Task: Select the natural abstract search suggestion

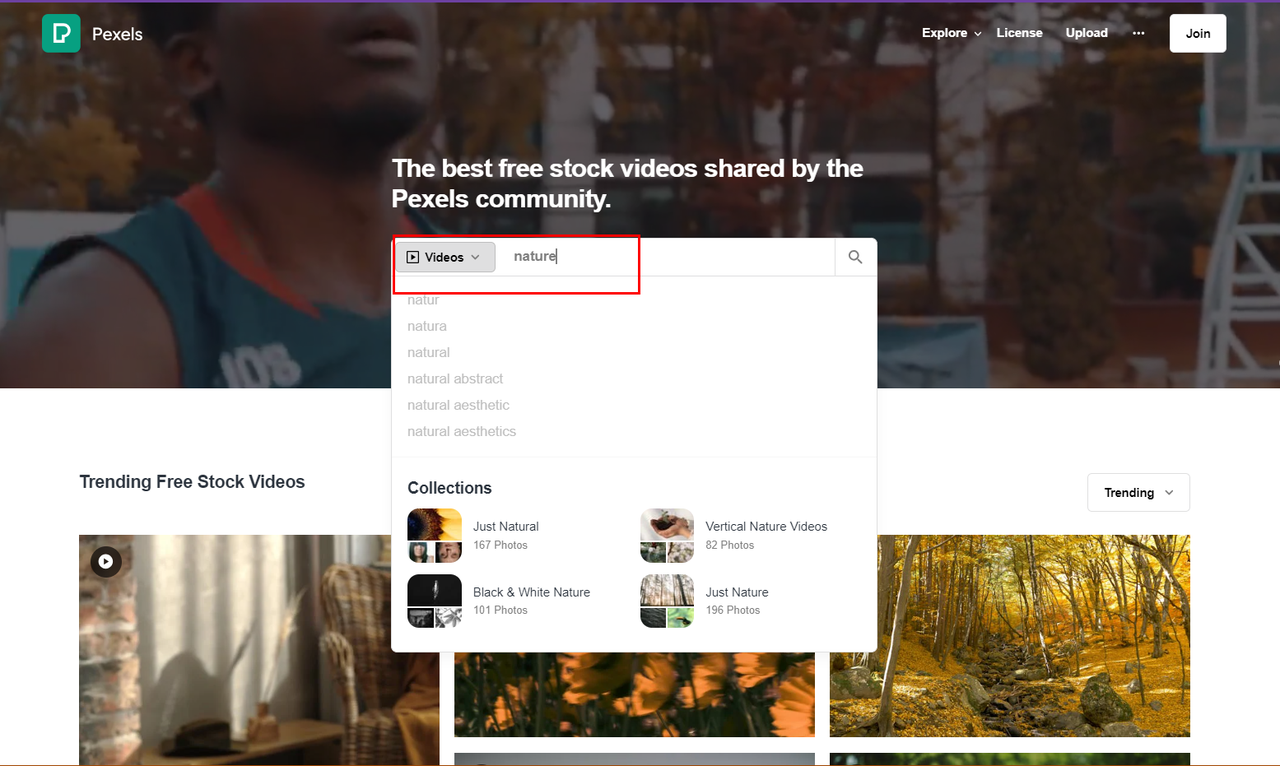Action: pos(455,378)
